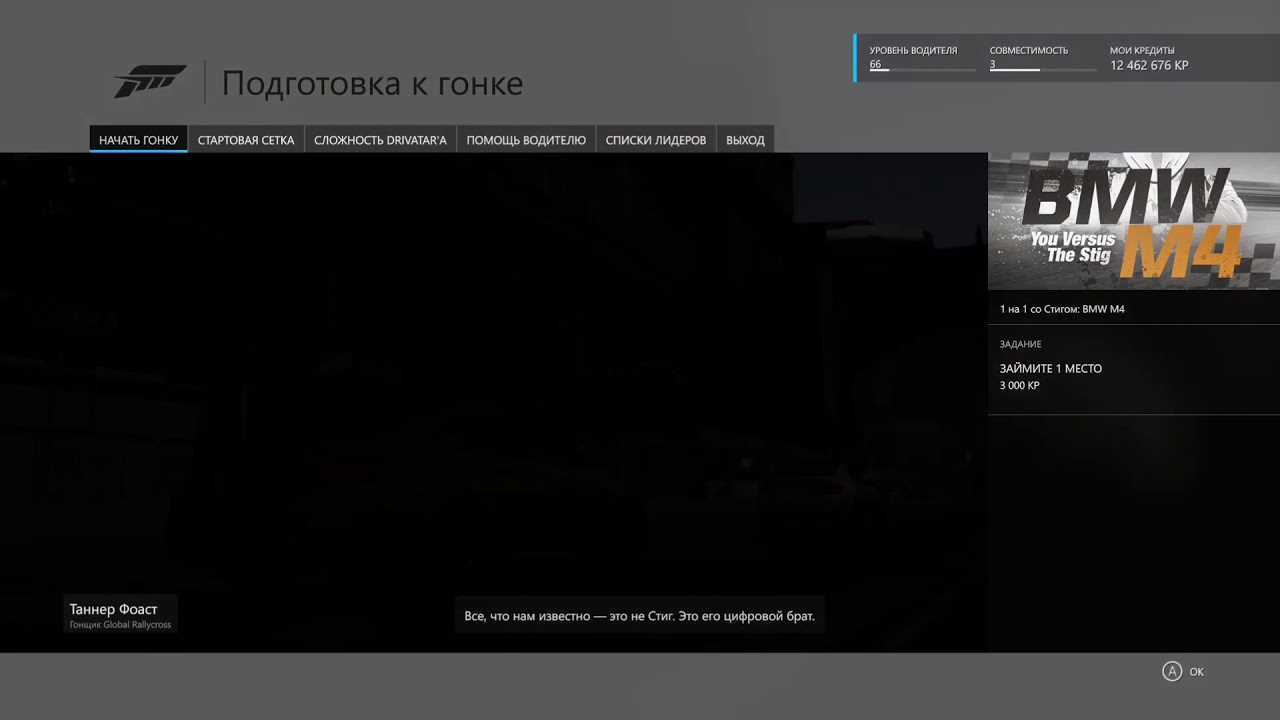The image size is (1280, 720).
Task: Click the ЗАДАНИЕ section label
Action: [x=1021, y=344]
